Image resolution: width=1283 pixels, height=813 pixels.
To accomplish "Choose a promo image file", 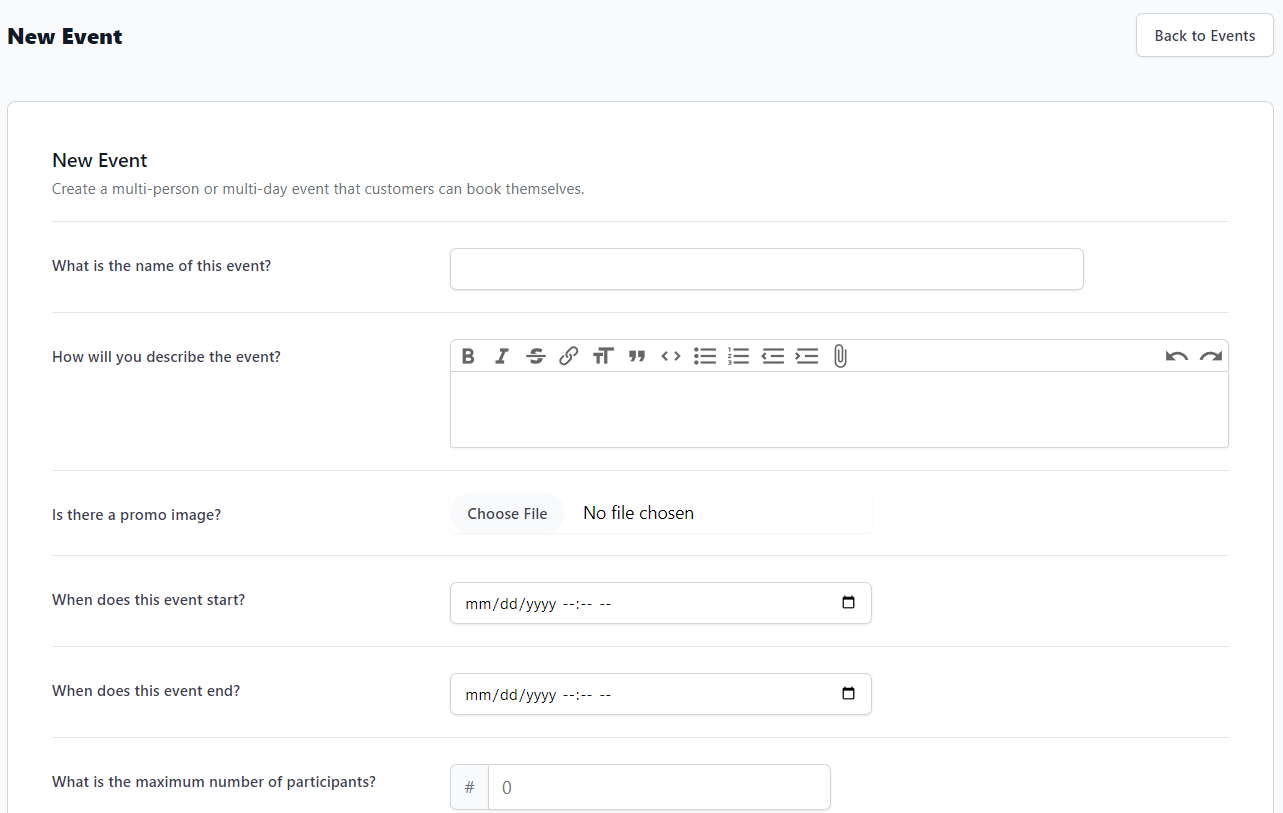I will [x=507, y=513].
